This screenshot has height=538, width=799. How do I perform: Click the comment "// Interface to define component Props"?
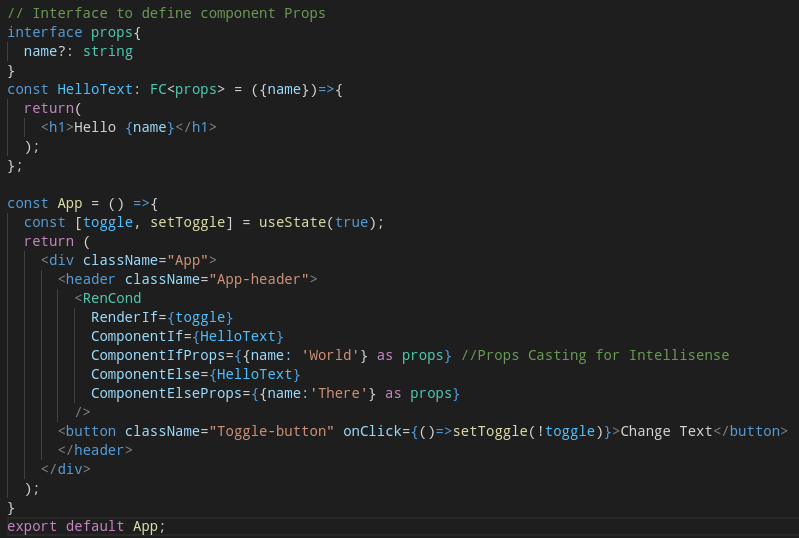coord(166,13)
